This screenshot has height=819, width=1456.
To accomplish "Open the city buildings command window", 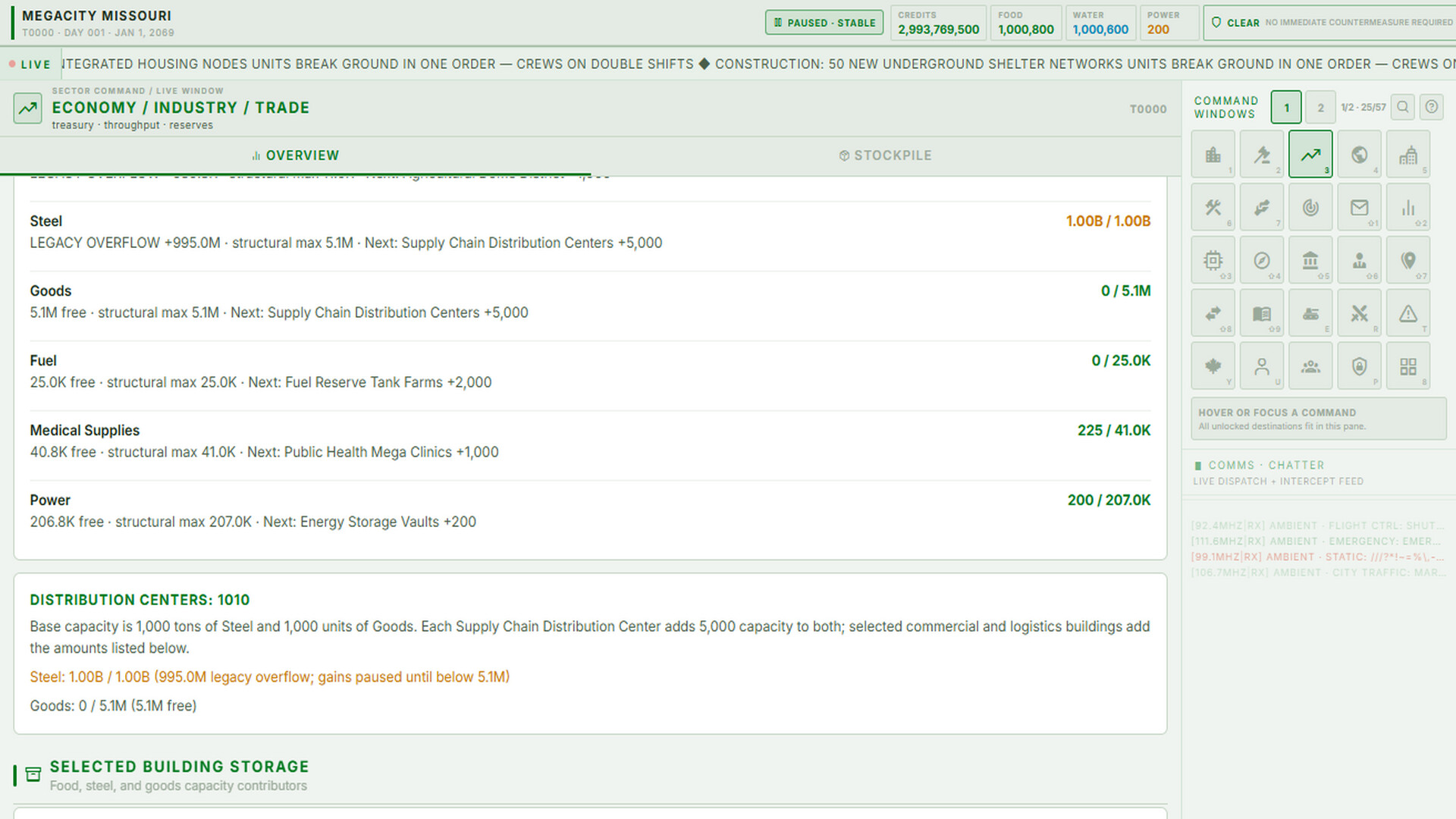I will pyautogui.click(x=1213, y=154).
